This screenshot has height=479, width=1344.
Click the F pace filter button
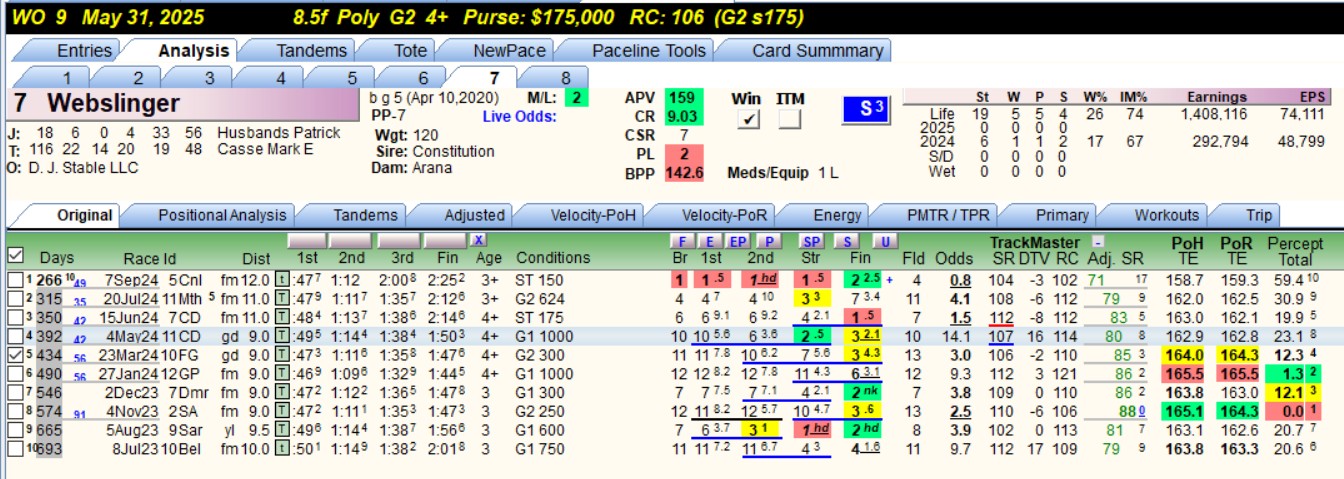click(x=682, y=241)
